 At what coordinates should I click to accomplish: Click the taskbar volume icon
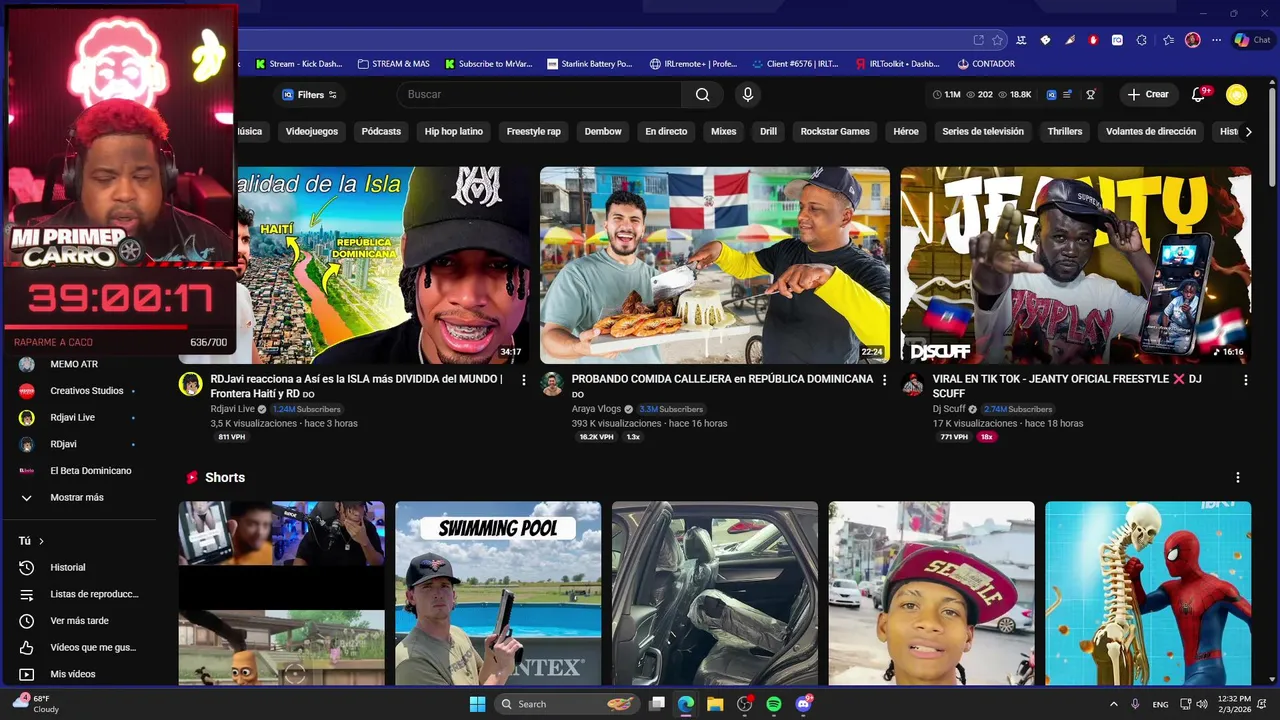(1201, 704)
